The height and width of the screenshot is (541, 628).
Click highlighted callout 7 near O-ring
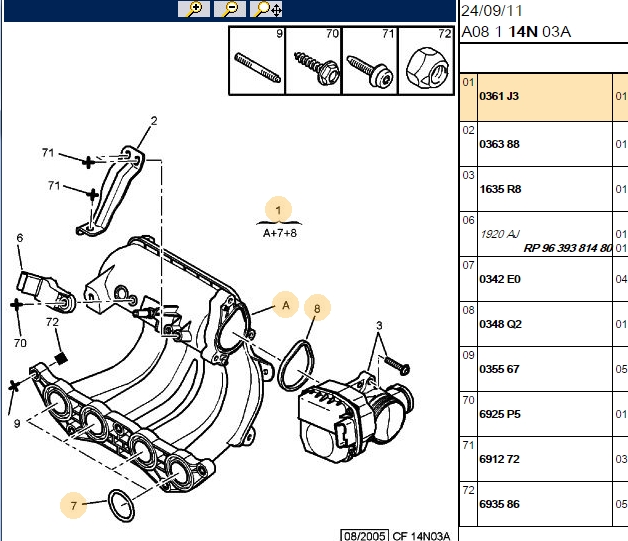(73, 505)
